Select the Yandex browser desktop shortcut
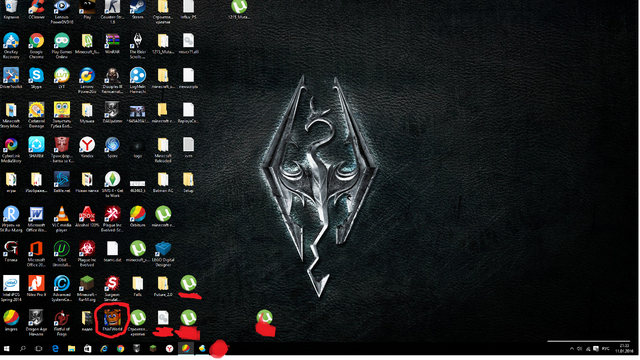Viewport: 640px width, 360px height. pos(87,147)
